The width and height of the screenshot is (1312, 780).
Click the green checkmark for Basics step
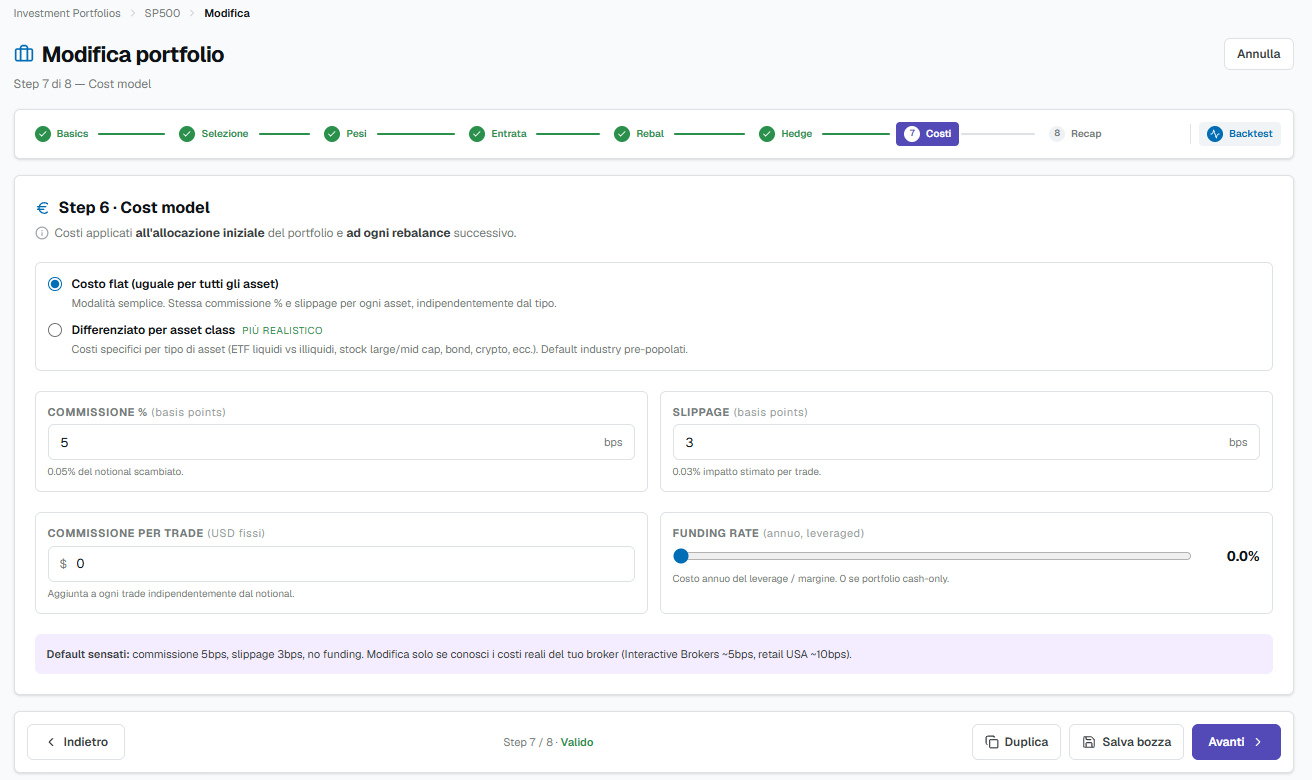coord(42,133)
